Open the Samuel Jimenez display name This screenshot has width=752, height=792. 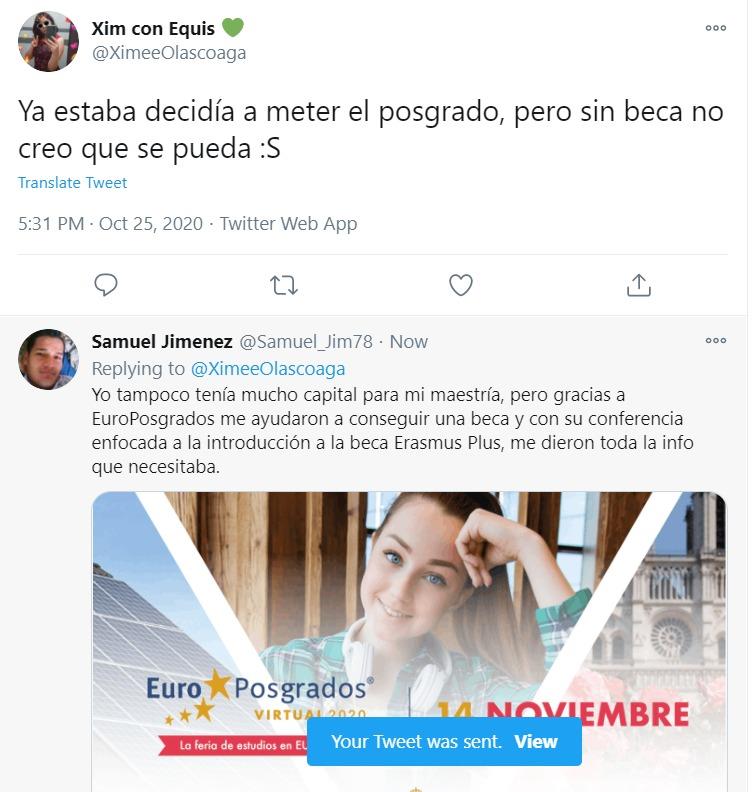[x=162, y=342]
